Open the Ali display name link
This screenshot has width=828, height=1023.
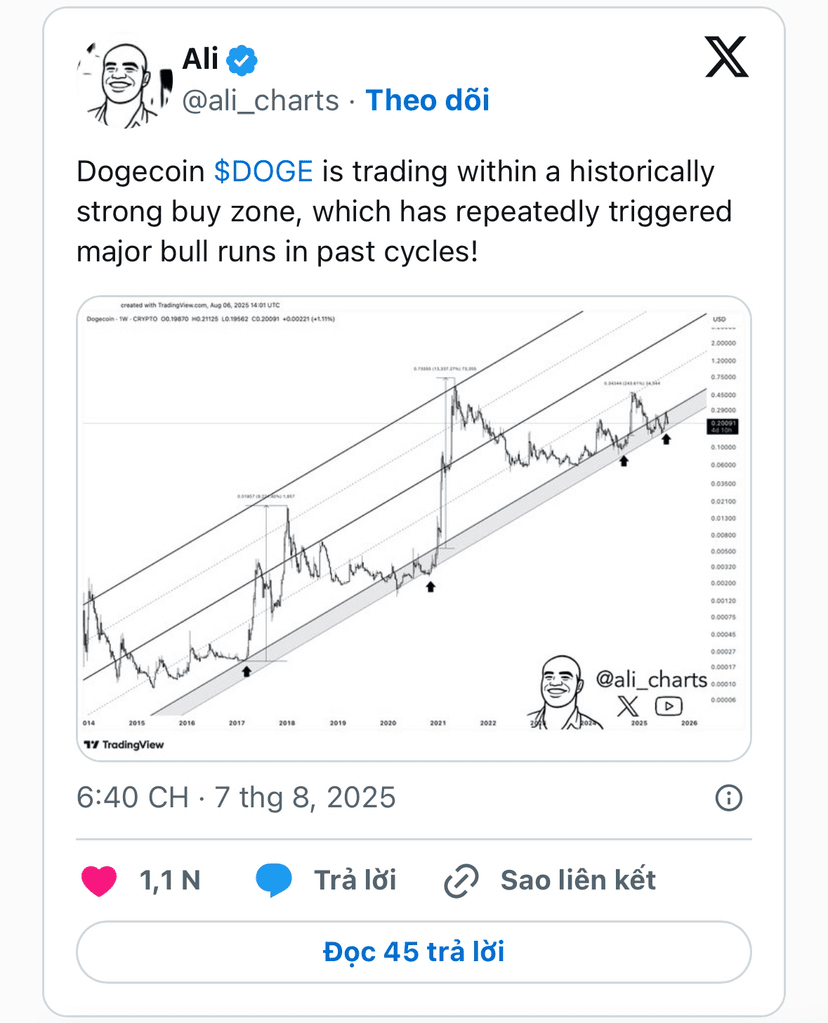(200, 59)
